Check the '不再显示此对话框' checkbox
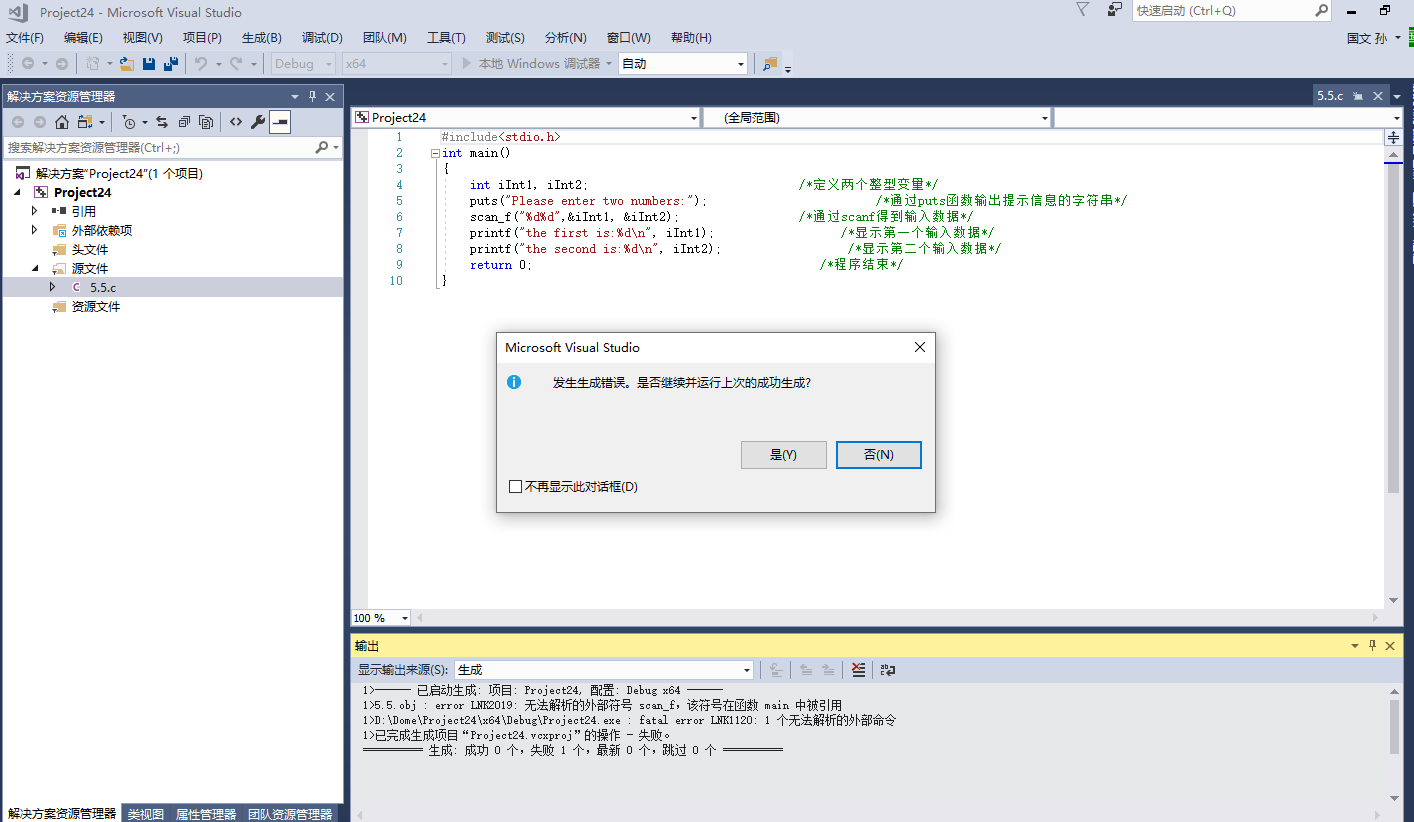 point(515,487)
